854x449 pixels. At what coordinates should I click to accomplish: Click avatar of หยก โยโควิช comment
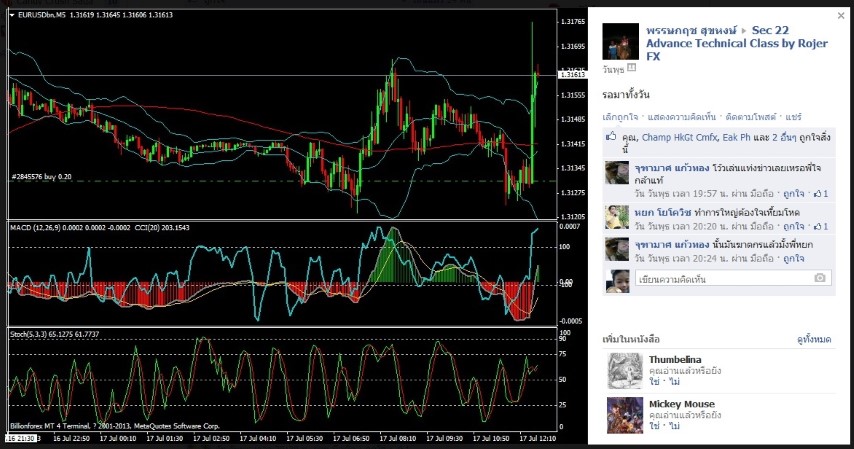[617, 217]
